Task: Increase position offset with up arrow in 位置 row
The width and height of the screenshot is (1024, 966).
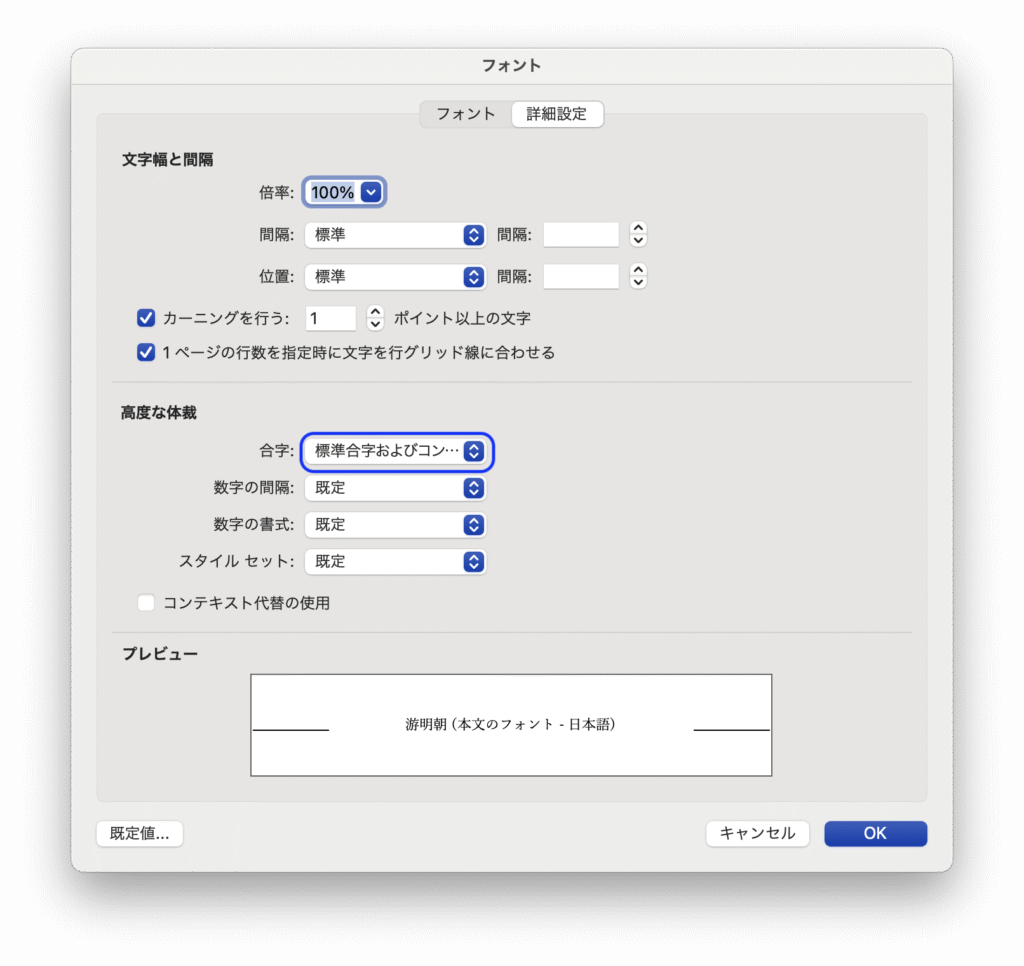Action: pyautogui.click(x=638, y=270)
